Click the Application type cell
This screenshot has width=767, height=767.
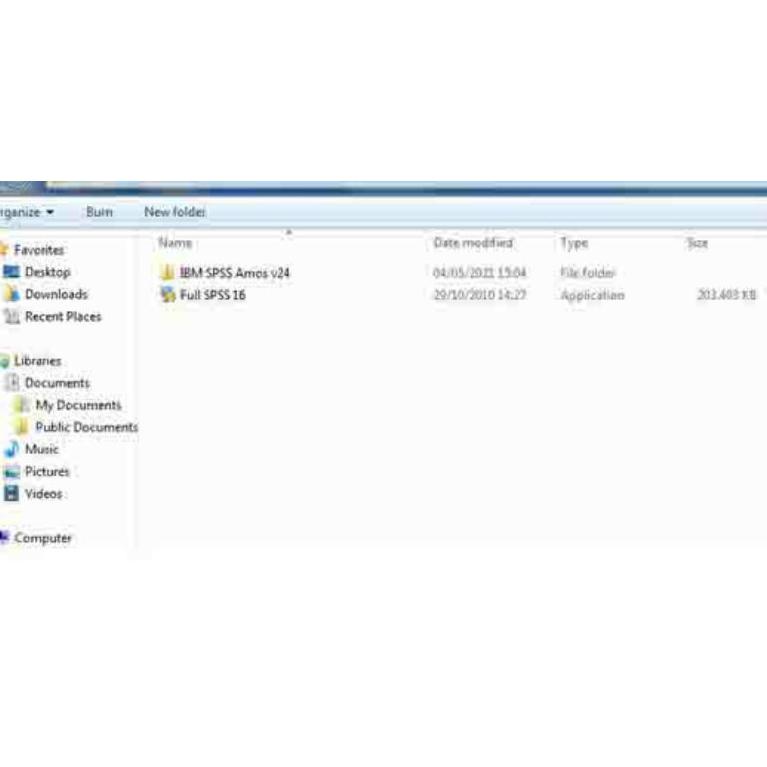click(592, 295)
